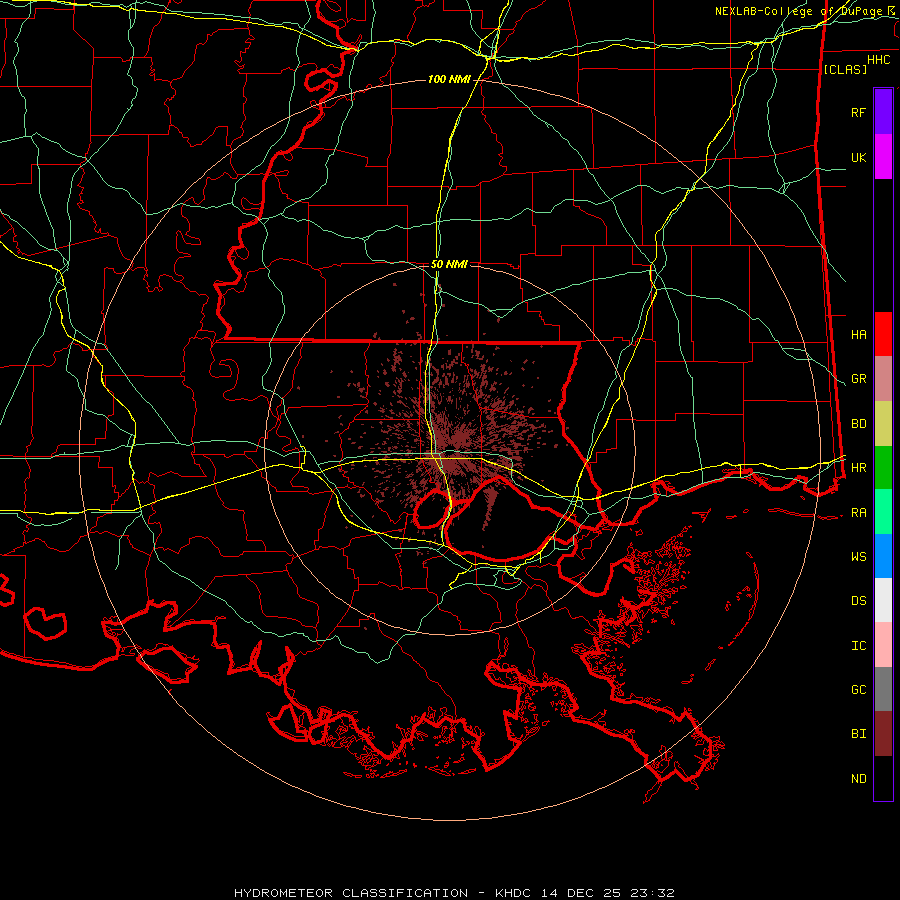The height and width of the screenshot is (900, 900).
Task: Click the 50 NMI range ring label
Action: coord(449,264)
